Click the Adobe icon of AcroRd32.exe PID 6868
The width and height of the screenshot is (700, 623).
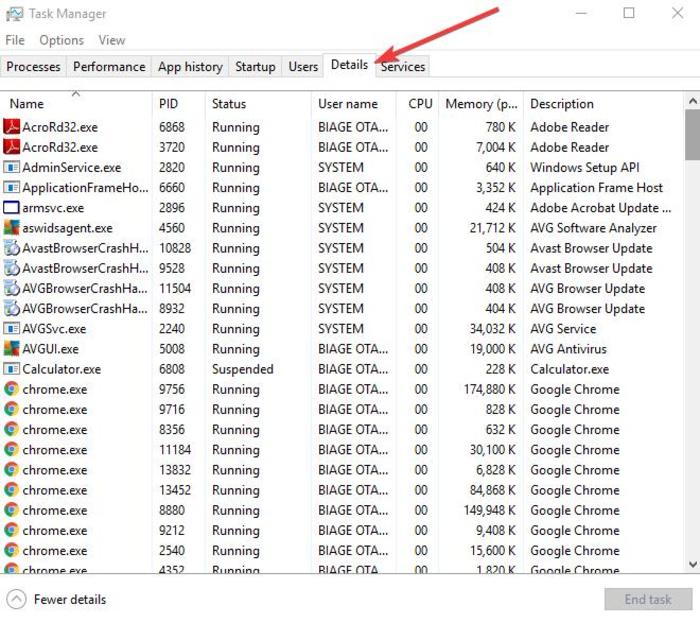(x=12, y=127)
